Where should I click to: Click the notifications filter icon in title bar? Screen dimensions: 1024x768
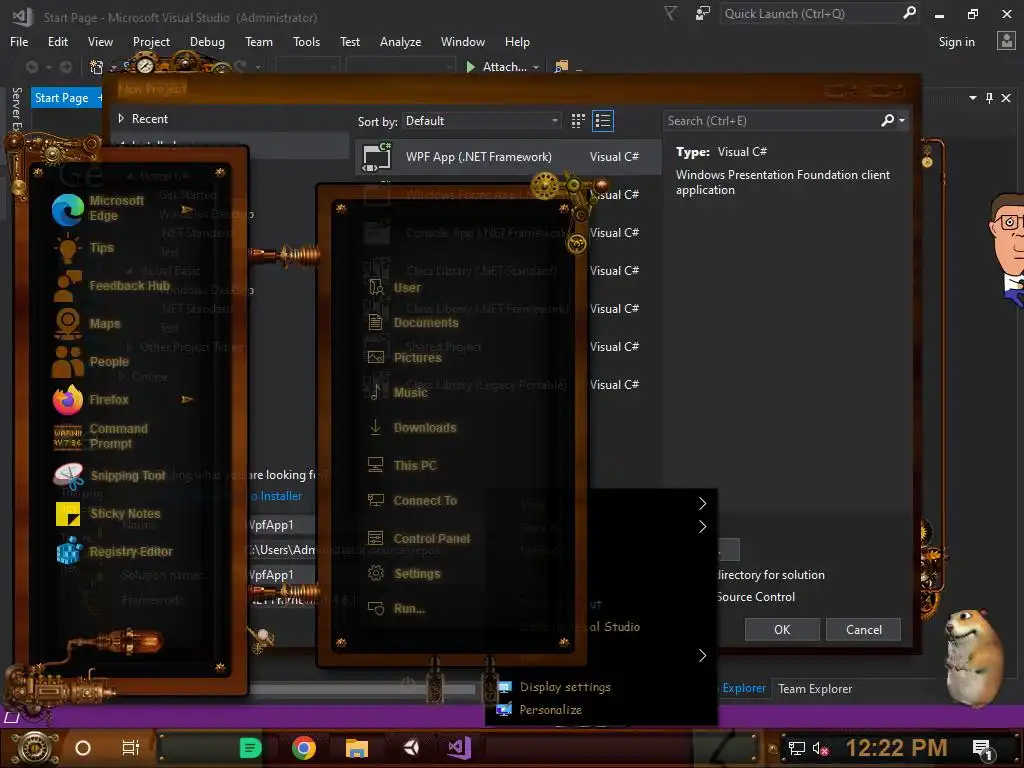(671, 14)
